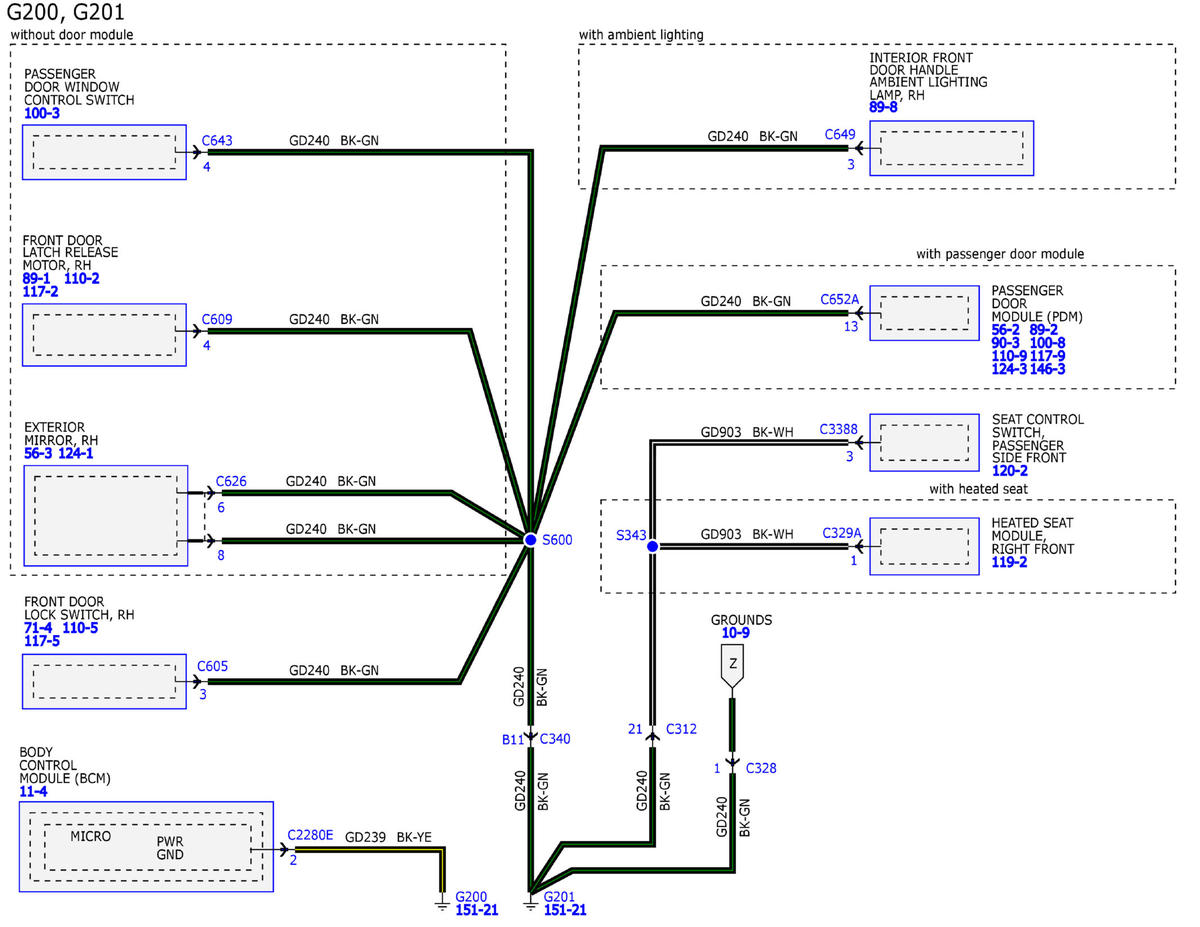Select the Heated Seat Module component box

point(924,546)
